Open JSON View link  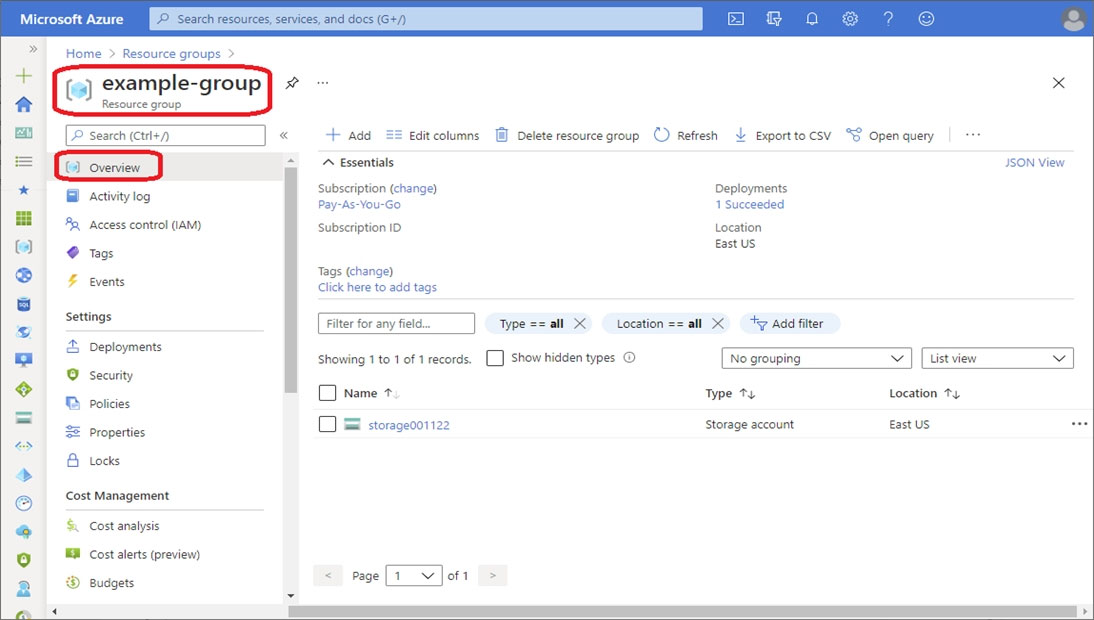(x=1034, y=162)
